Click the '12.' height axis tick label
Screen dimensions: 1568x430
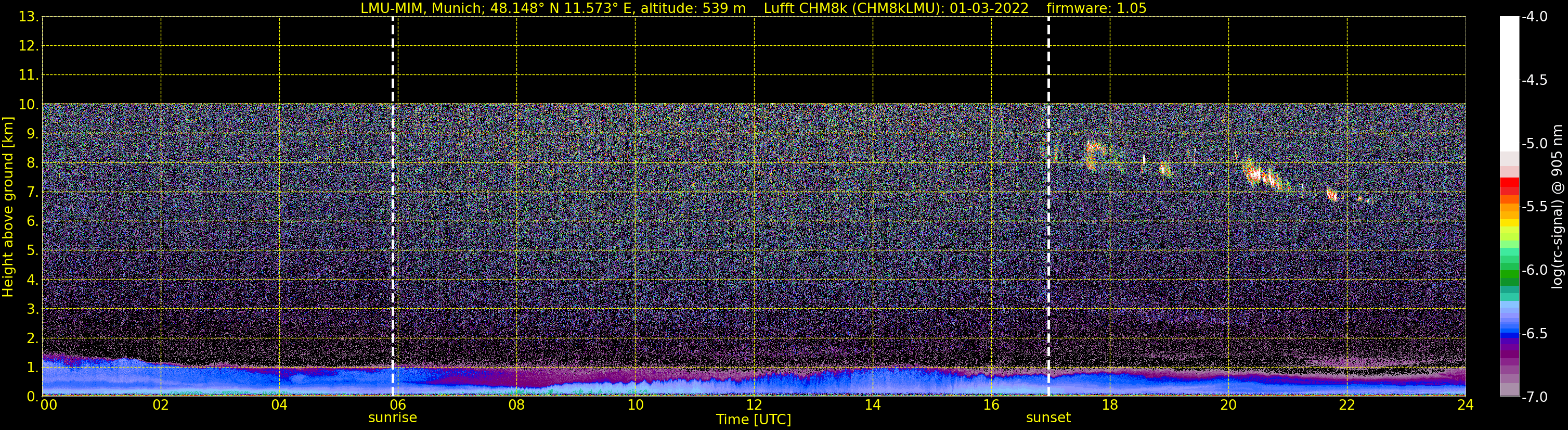pos(29,46)
